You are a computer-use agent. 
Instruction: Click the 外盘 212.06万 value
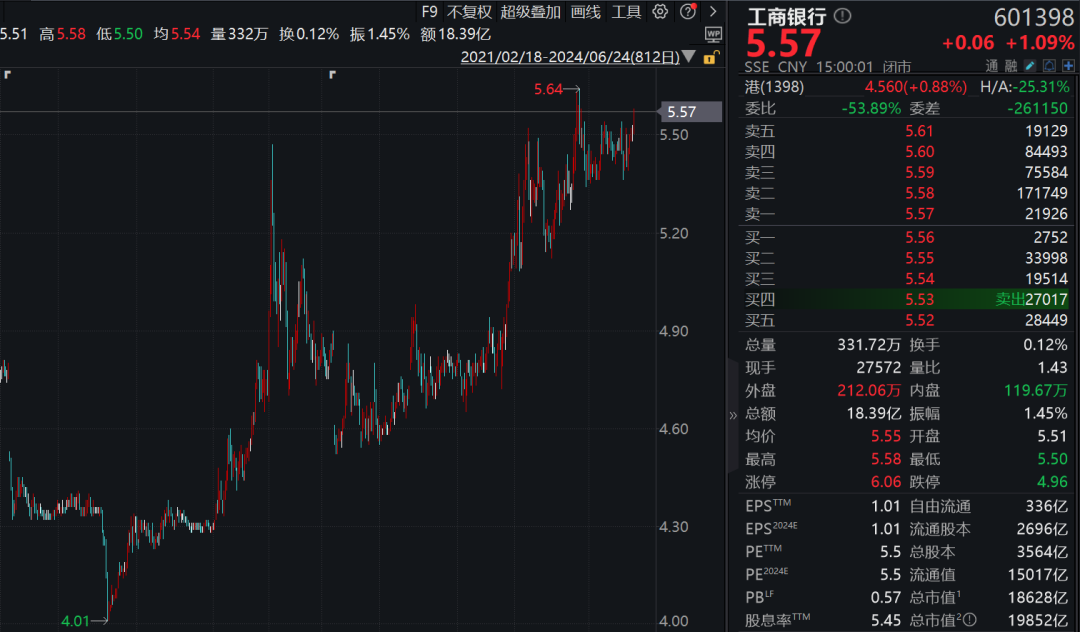click(x=869, y=390)
